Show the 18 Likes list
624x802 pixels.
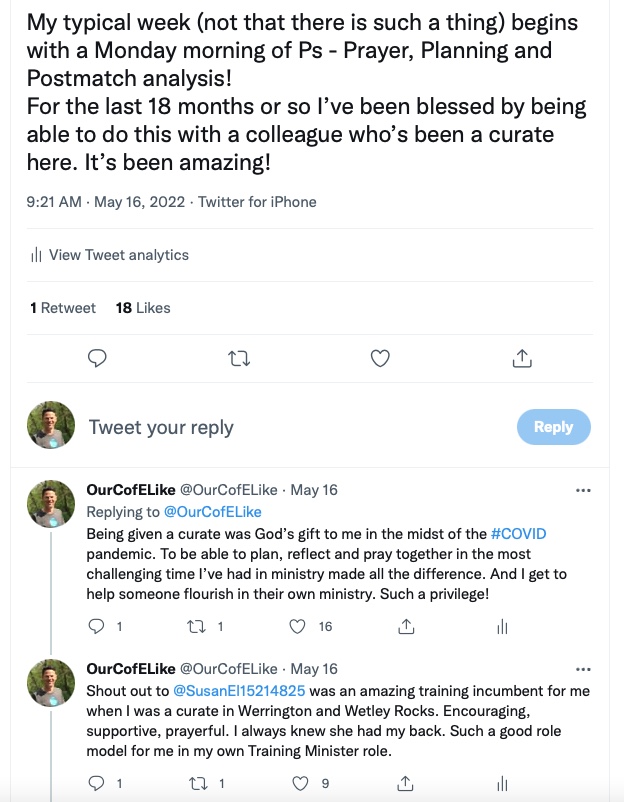click(143, 308)
